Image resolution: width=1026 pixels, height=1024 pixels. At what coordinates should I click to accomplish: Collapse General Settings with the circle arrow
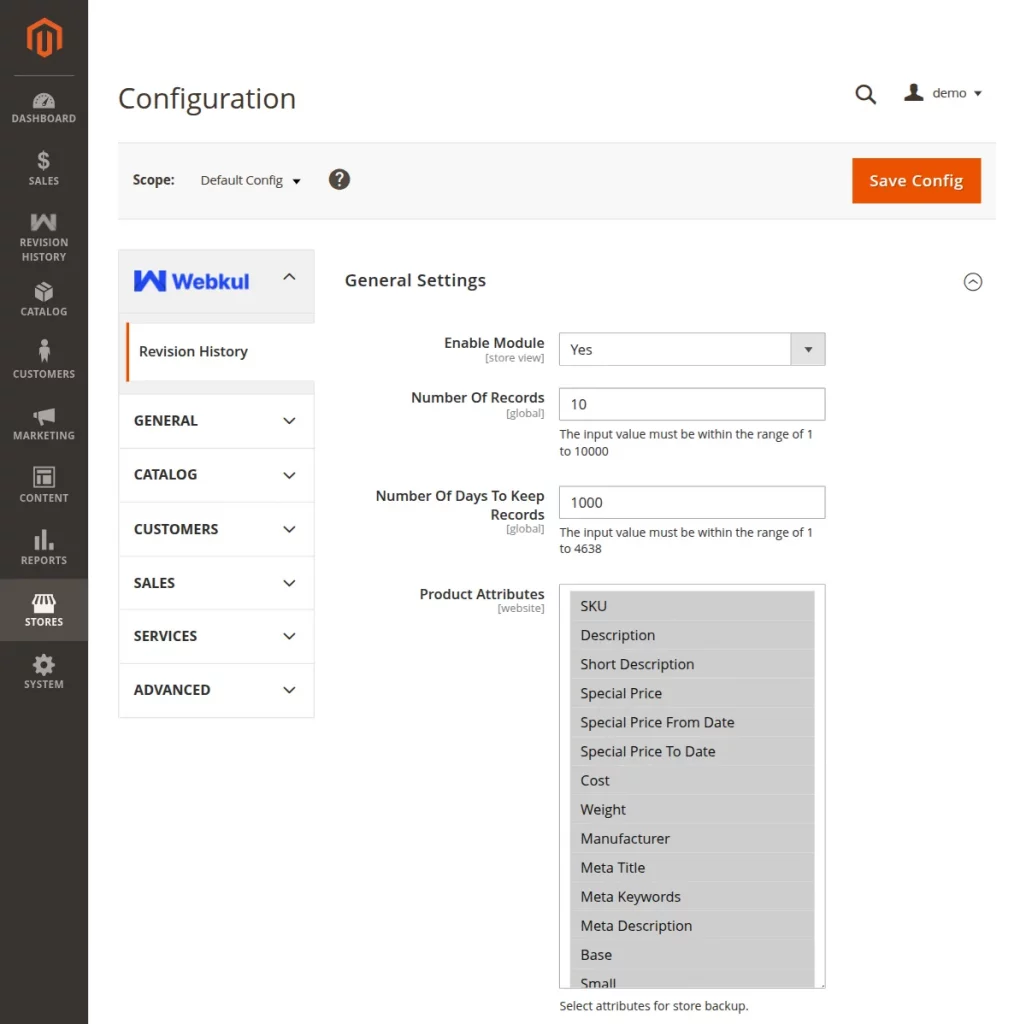pyautogui.click(x=972, y=281)
